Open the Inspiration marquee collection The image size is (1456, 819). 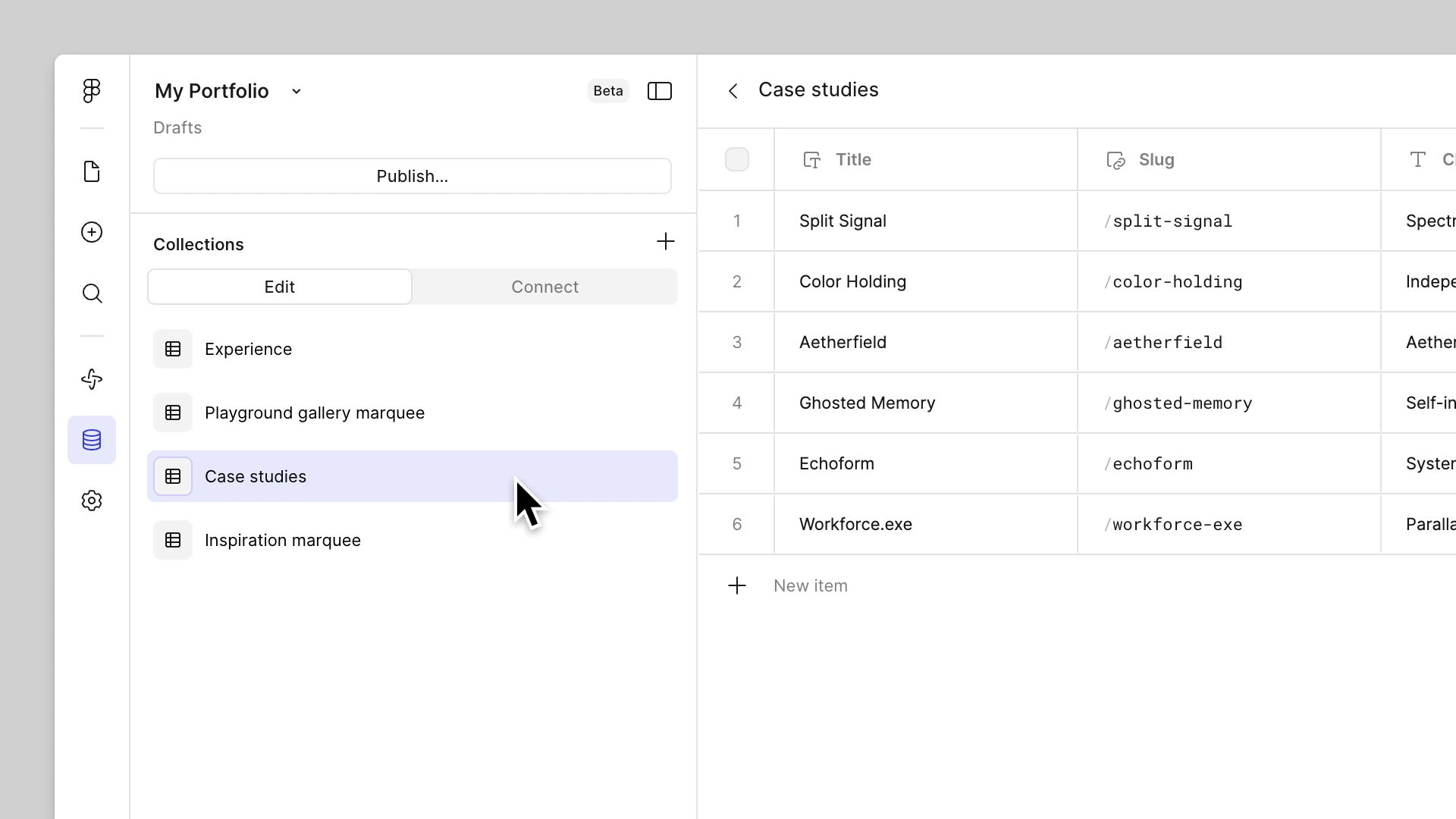click(x=282, y=540)
